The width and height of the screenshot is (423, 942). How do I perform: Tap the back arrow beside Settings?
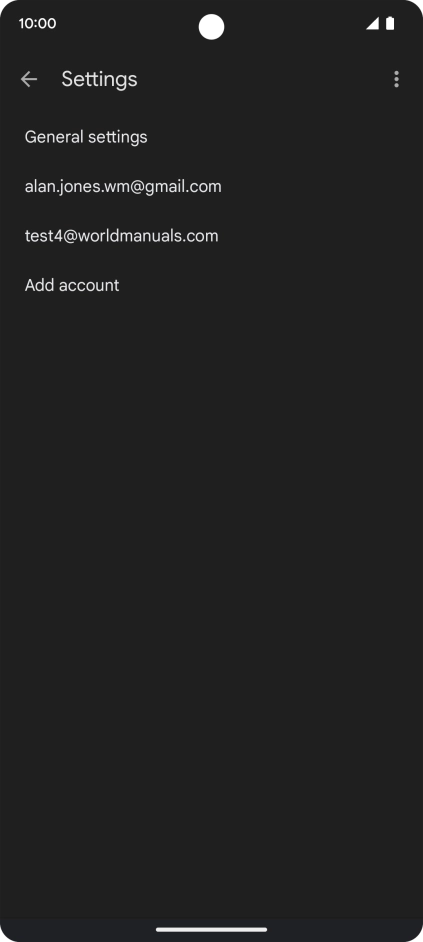pyautogui.click(x=29, y=79)
